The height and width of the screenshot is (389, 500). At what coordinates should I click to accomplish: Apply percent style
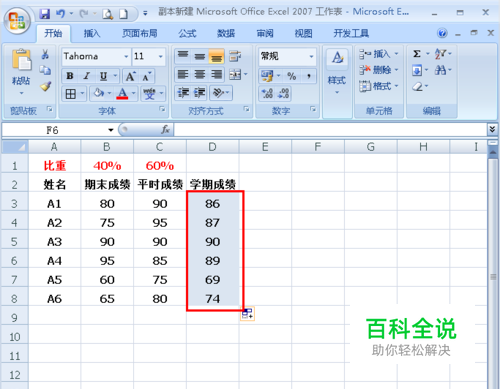pyautogui.click(x=292, y=76)
